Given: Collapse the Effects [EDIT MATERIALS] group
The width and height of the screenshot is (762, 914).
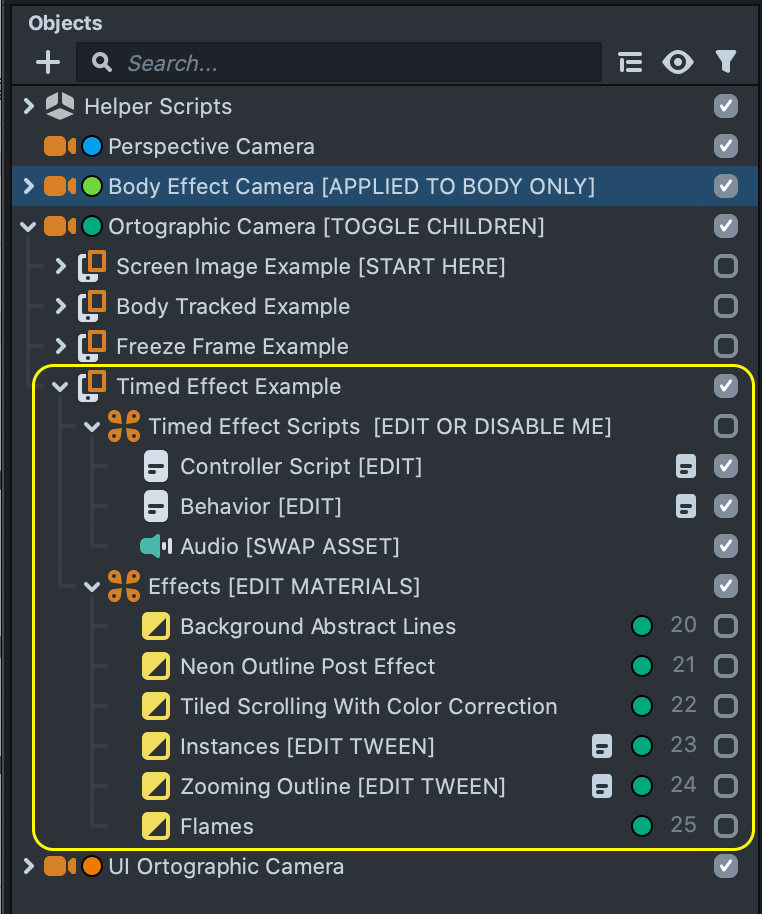Looking at the screenshot, I should click(92, 587).
